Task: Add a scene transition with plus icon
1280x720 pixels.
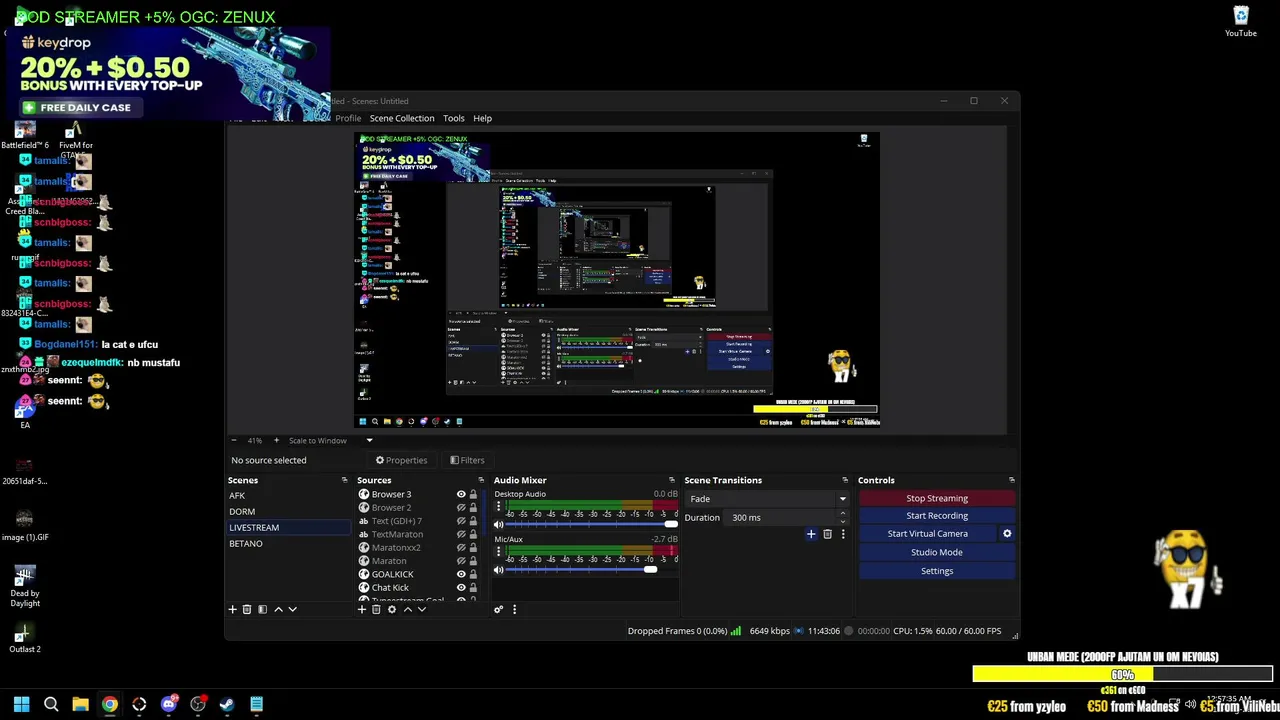Action: coord(811,534)
